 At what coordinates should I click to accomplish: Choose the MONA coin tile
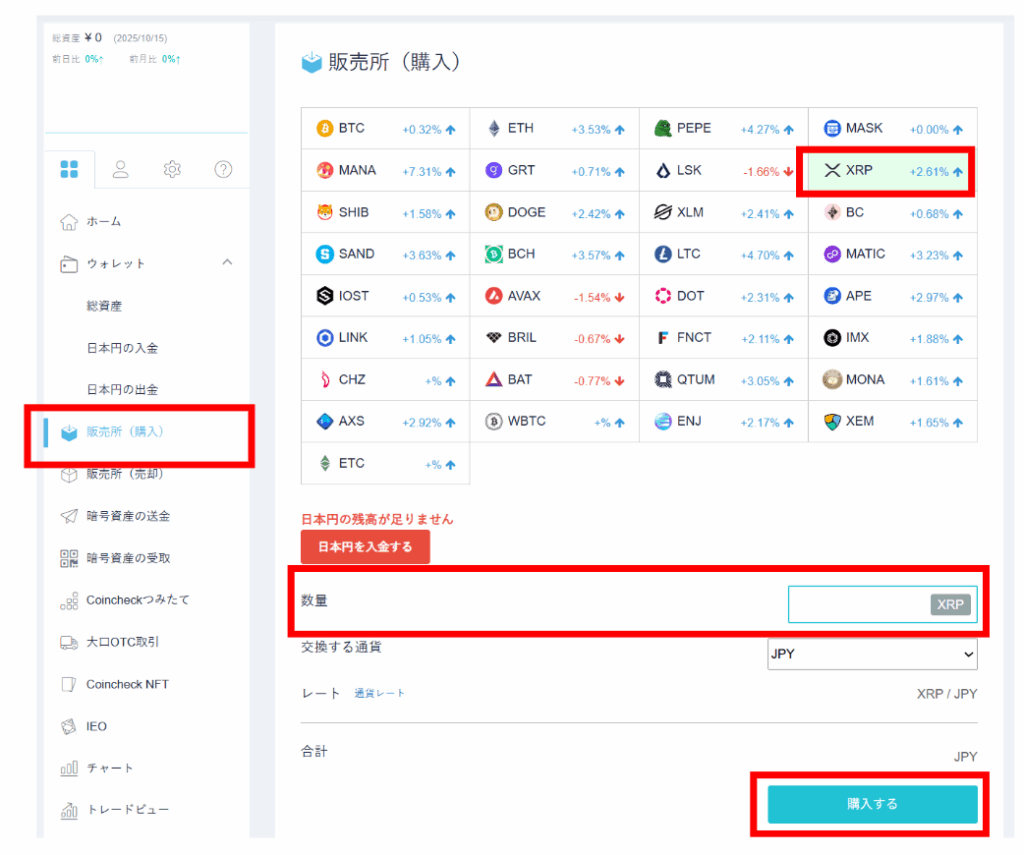point(892,380)
